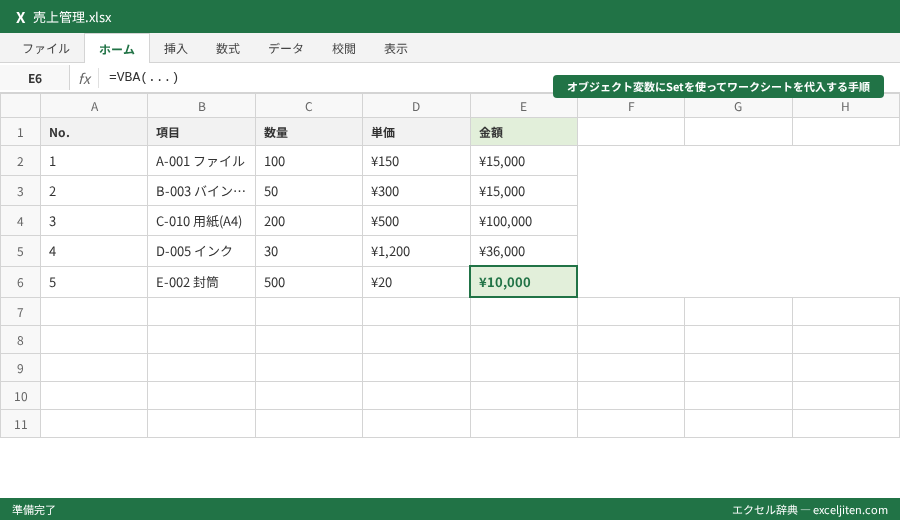
Task: Click the select-all corner of the grid
Action: tap(20, 106)
